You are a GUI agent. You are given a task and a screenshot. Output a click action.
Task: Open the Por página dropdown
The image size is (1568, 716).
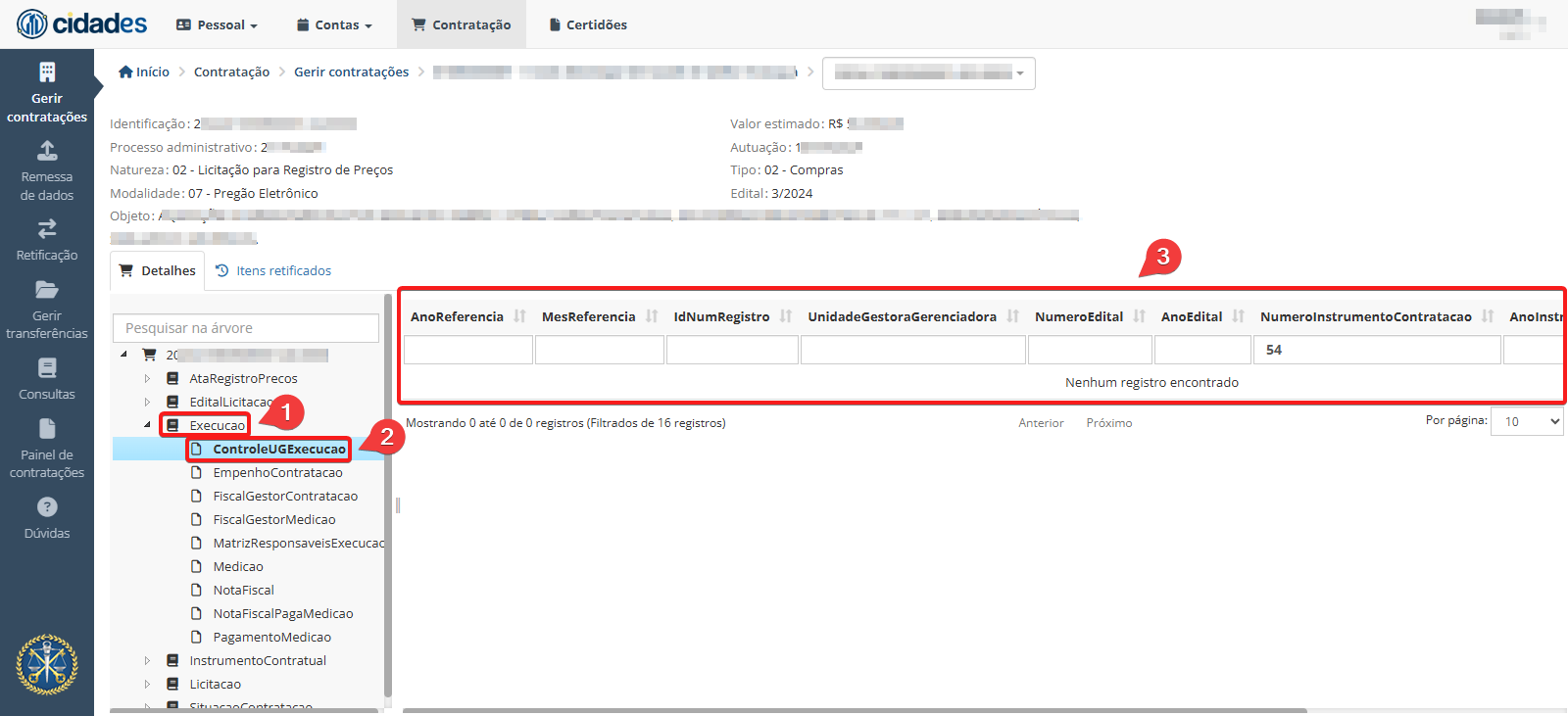(1527, 421)
